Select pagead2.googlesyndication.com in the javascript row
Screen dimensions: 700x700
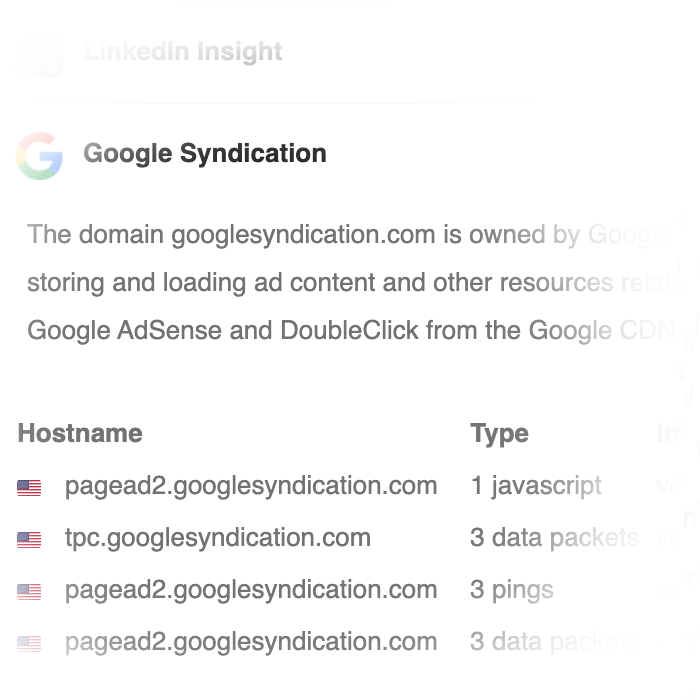click(x=251, y=486)
